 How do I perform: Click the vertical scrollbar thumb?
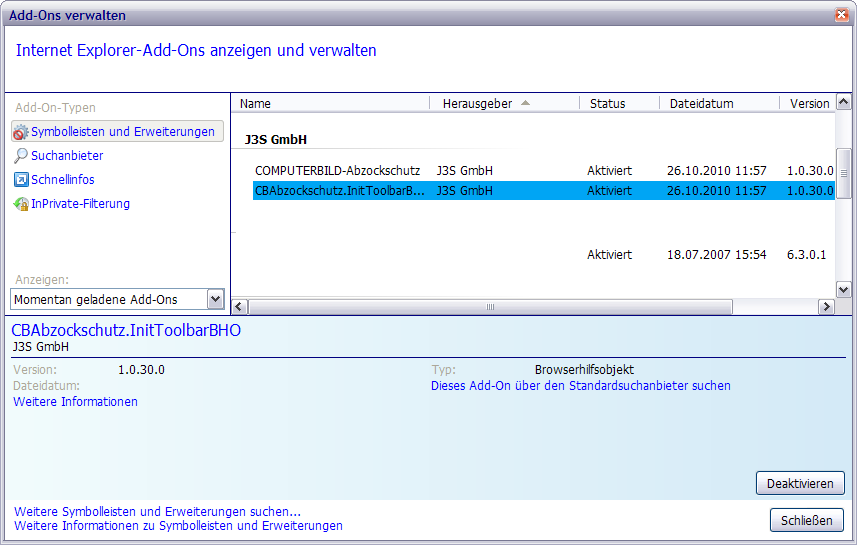coord(843,173)
